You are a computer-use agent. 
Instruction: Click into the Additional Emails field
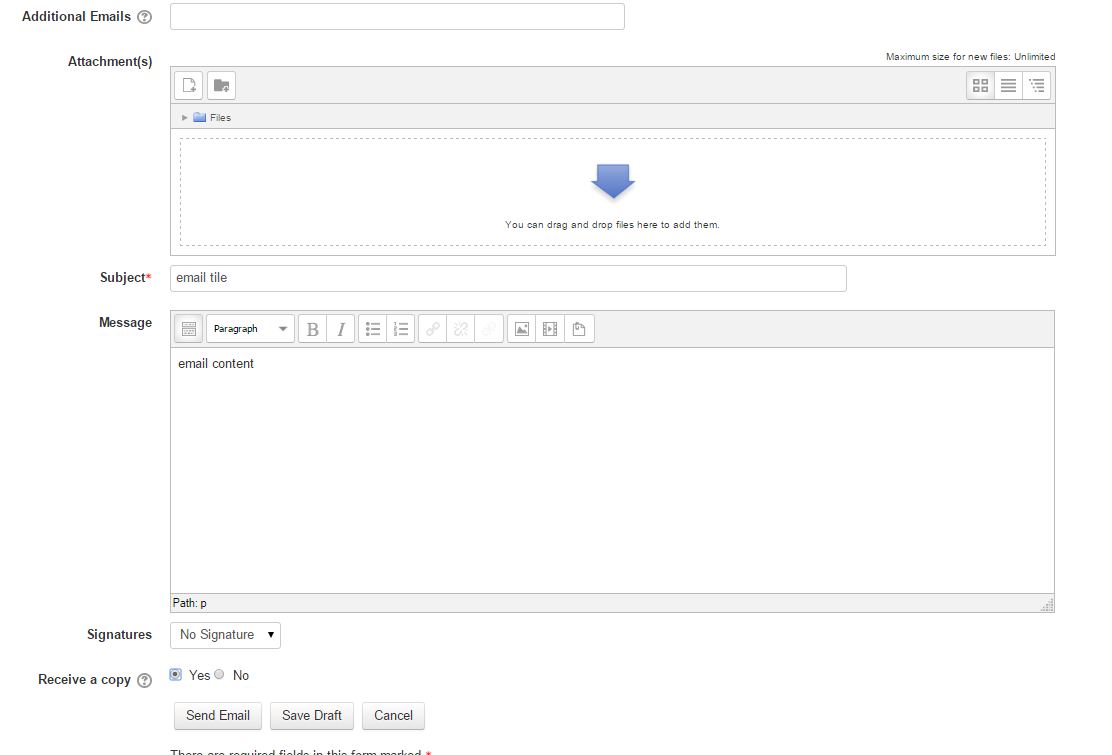[397, 17]
